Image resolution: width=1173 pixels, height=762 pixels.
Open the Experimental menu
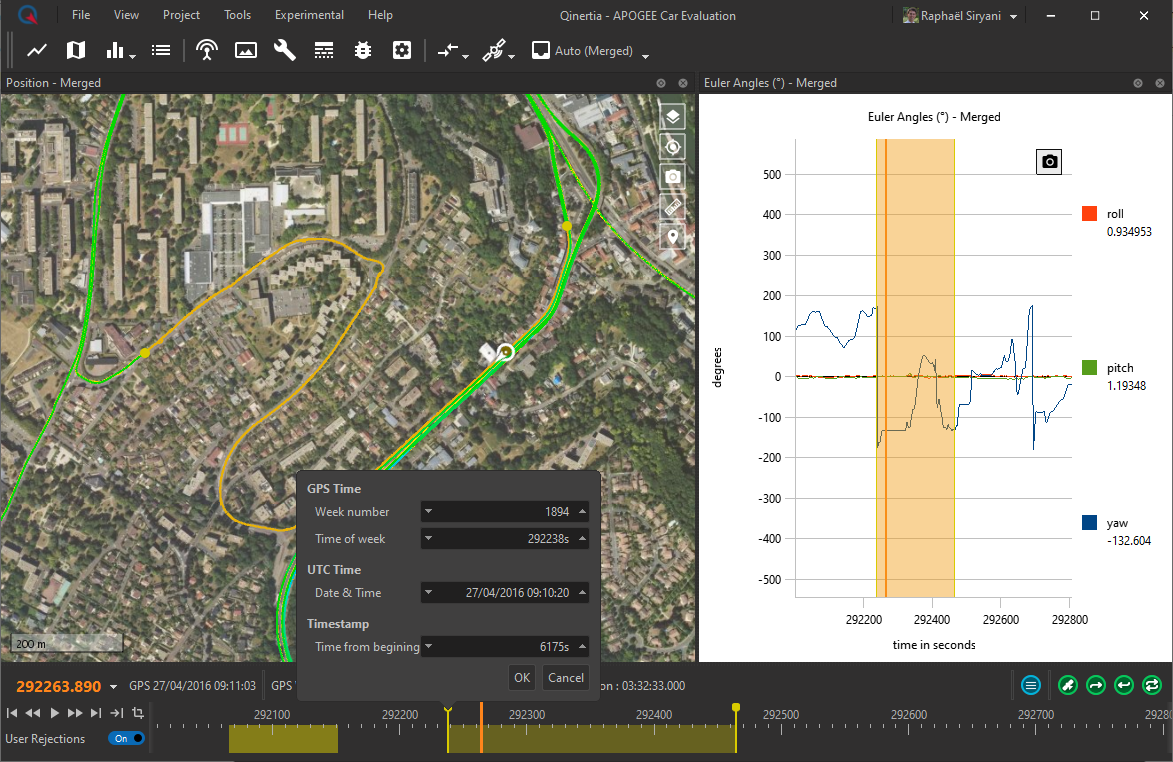309,15
